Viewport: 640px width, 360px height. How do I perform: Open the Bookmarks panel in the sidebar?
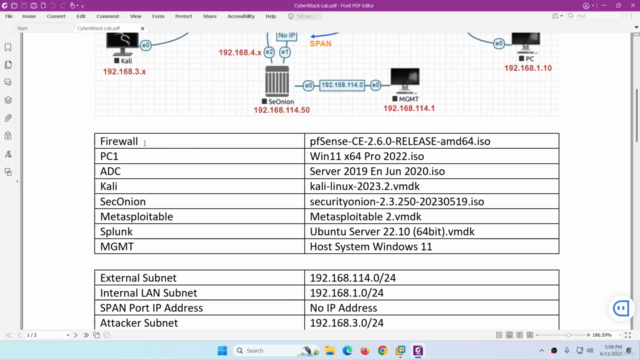click(8, 47)
